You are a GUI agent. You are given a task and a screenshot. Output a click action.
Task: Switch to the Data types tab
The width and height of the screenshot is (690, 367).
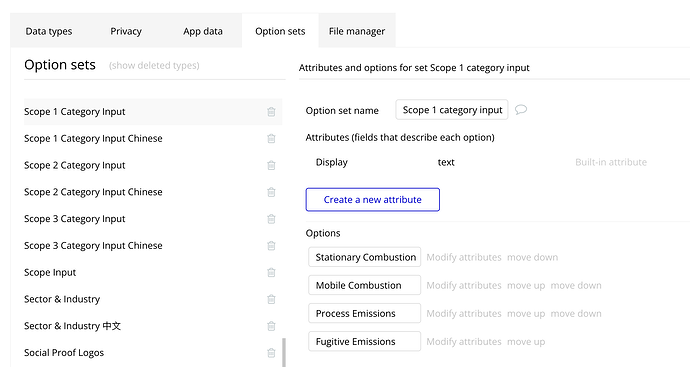point(49,31)
